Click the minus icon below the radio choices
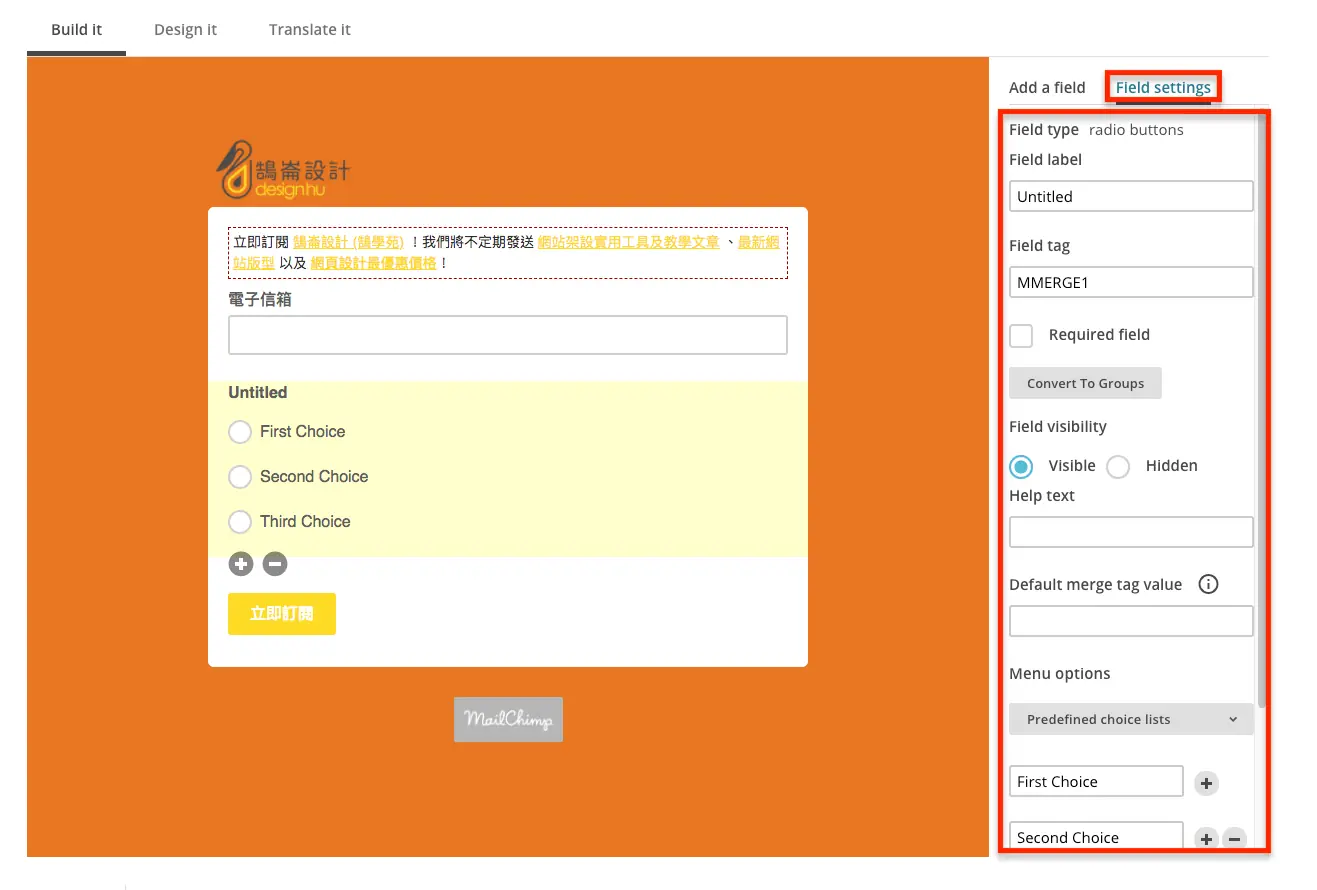1317x890 pixels. [275, 564]
